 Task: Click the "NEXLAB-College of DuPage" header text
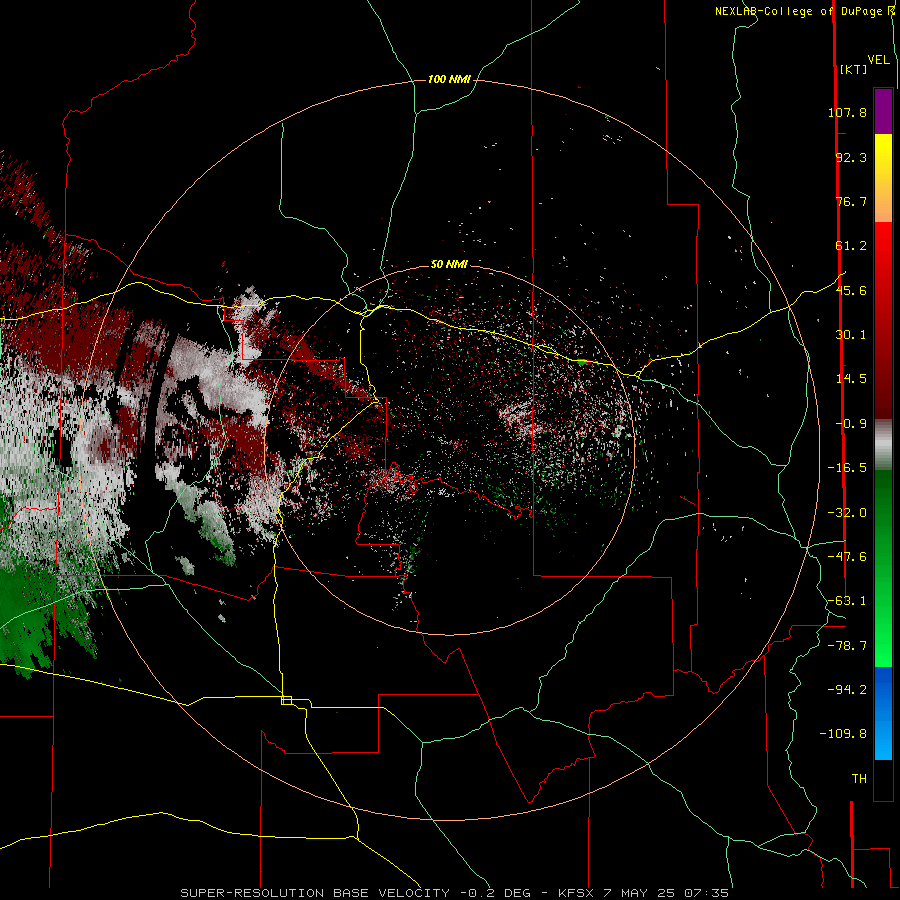coord(799,11)
